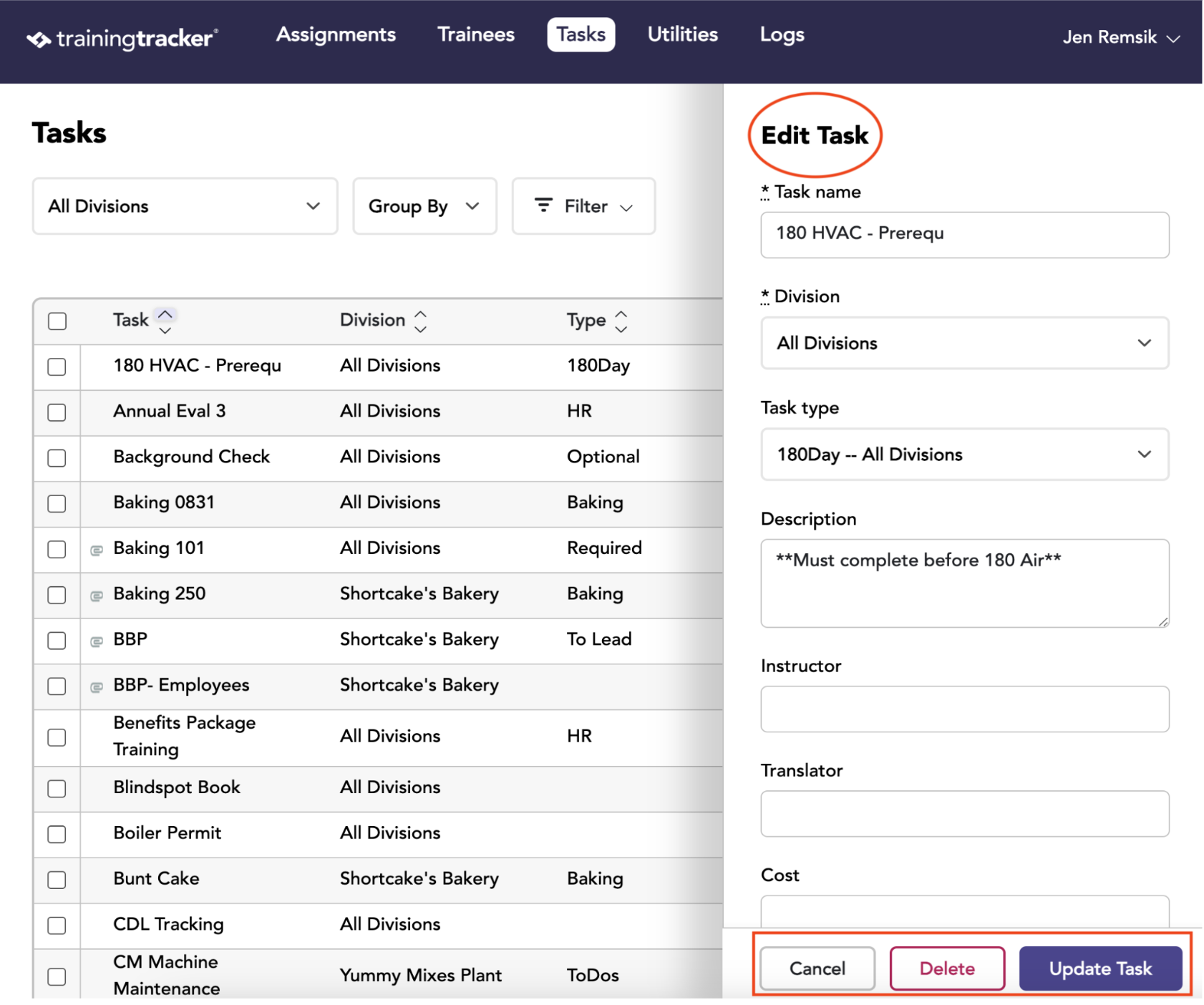Image resolution: width=1204 pixels, height=1005 pixels.
Task: Click the Instructor input field
Action: pyautogui.click(x=964, y=709)
